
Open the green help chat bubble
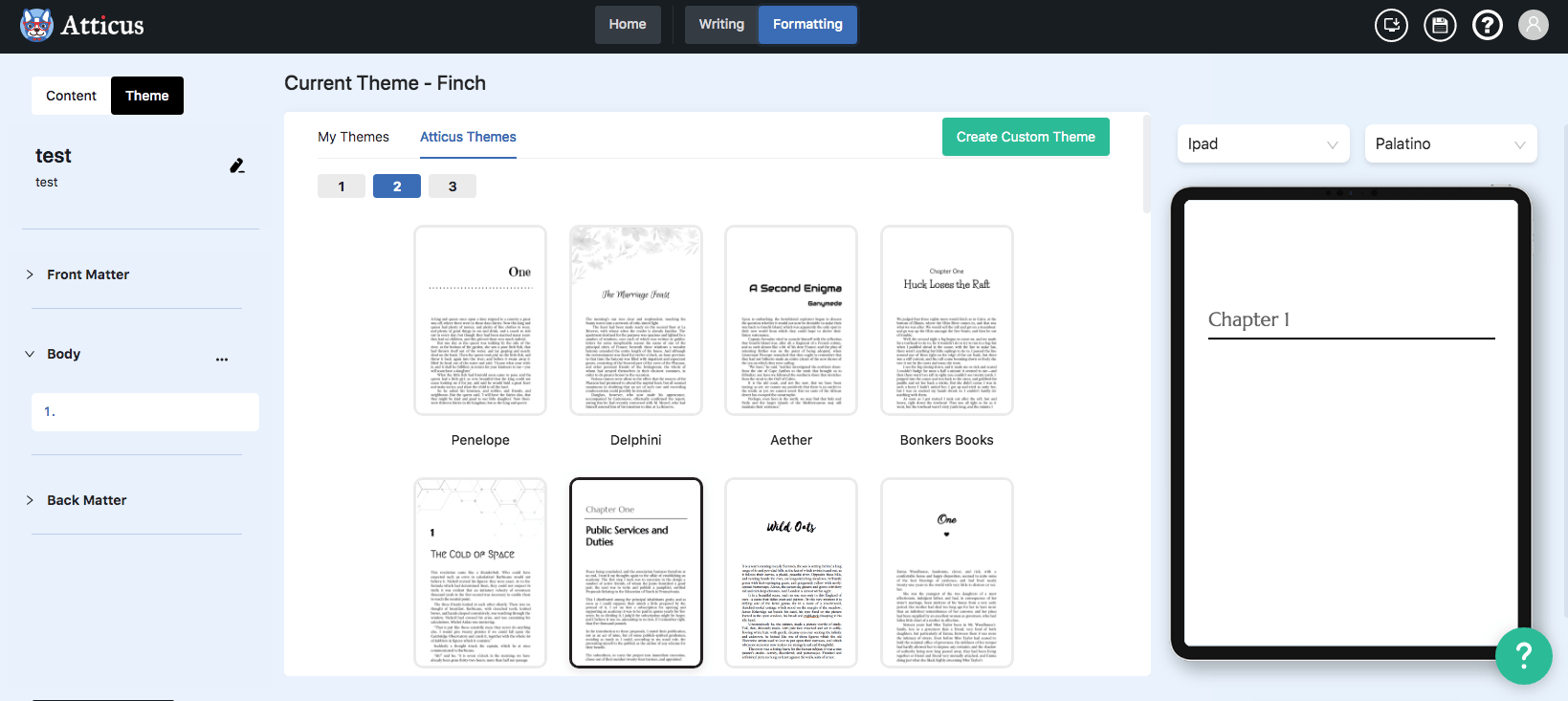coord(1524,655)
